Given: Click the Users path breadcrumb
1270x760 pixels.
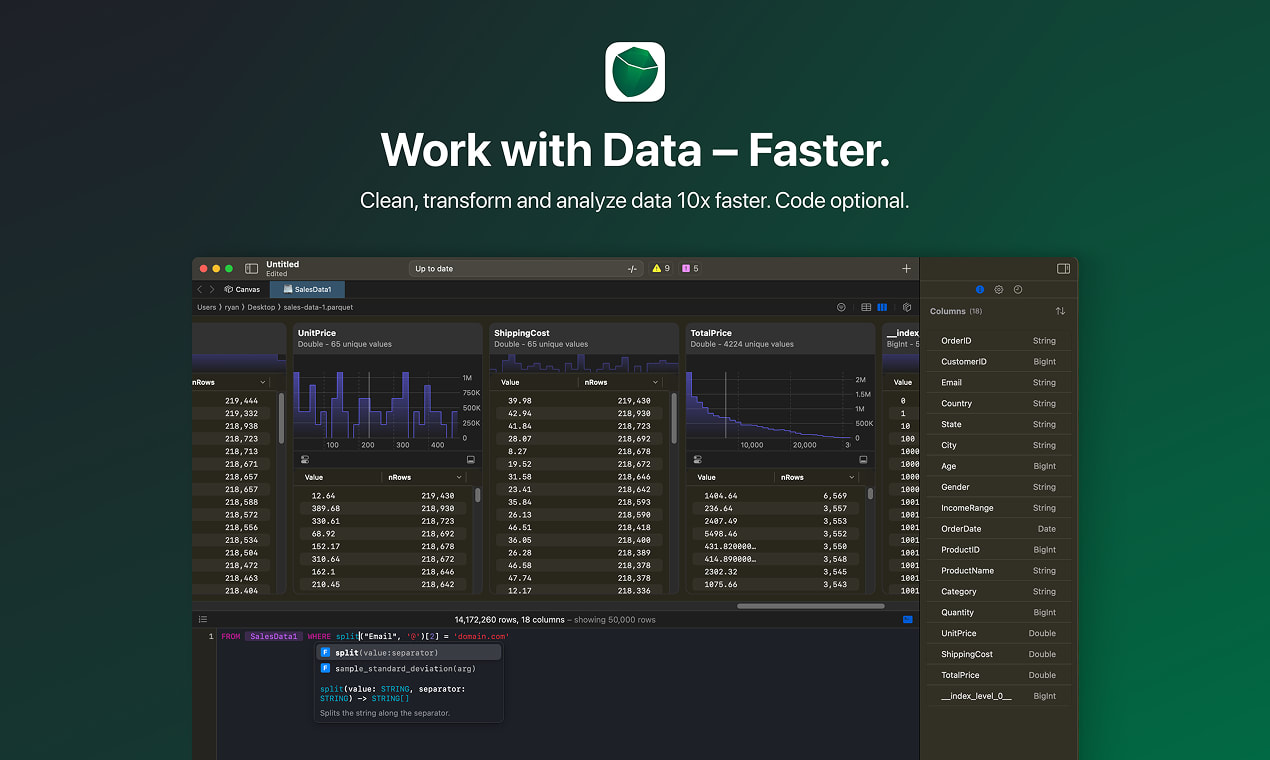Looking at the screenshot, I should point(206,308).
